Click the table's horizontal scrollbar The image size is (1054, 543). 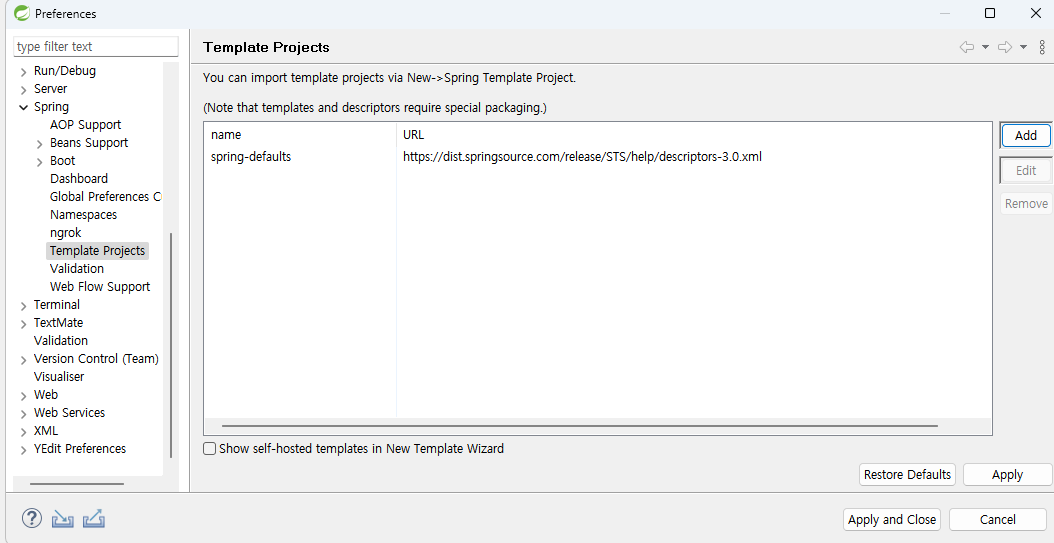579,425
